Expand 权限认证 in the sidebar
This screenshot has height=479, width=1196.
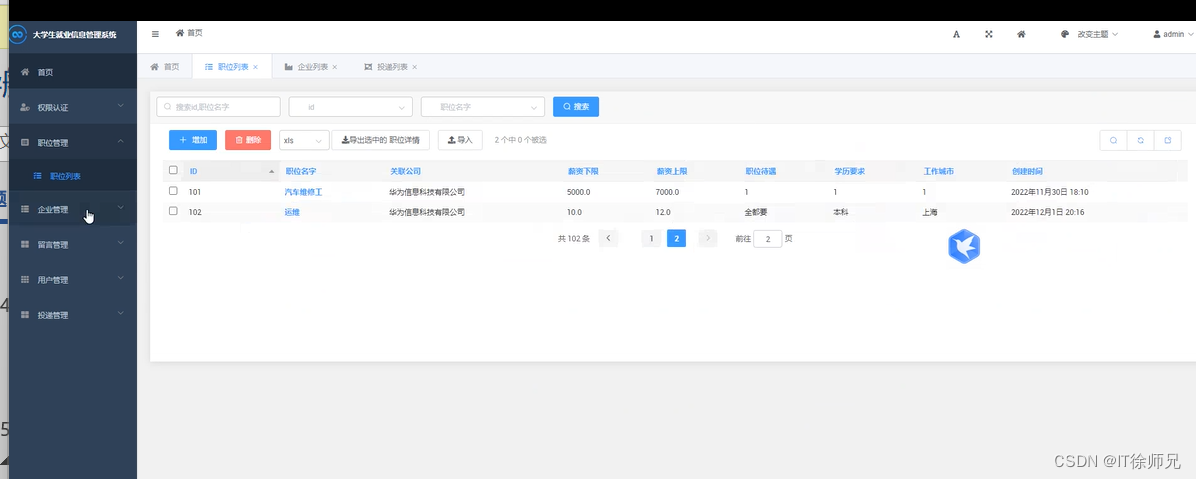tap(72, 108)
